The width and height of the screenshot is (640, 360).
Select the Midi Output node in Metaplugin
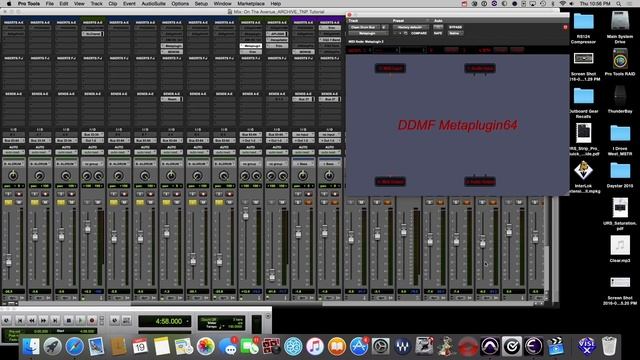pos(390,182)
